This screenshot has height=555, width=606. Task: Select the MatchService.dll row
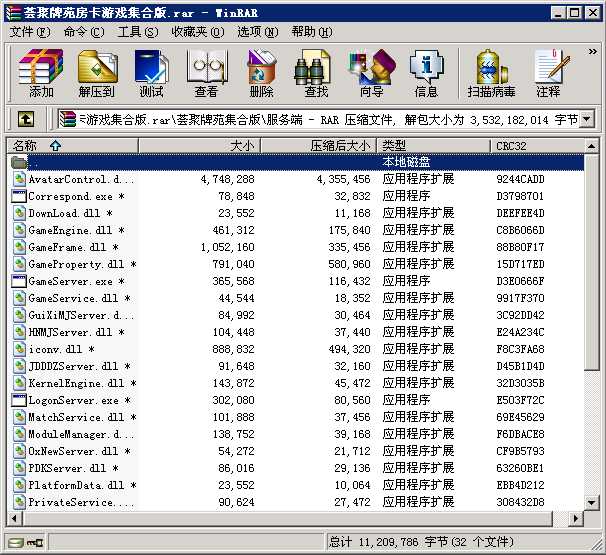click(296, 417)
